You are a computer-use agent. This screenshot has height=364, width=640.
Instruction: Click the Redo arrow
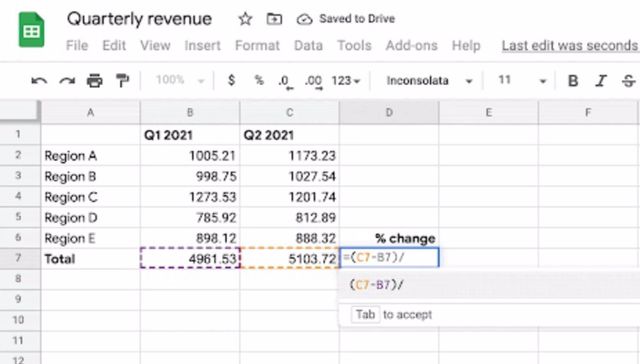coord(67,81)
